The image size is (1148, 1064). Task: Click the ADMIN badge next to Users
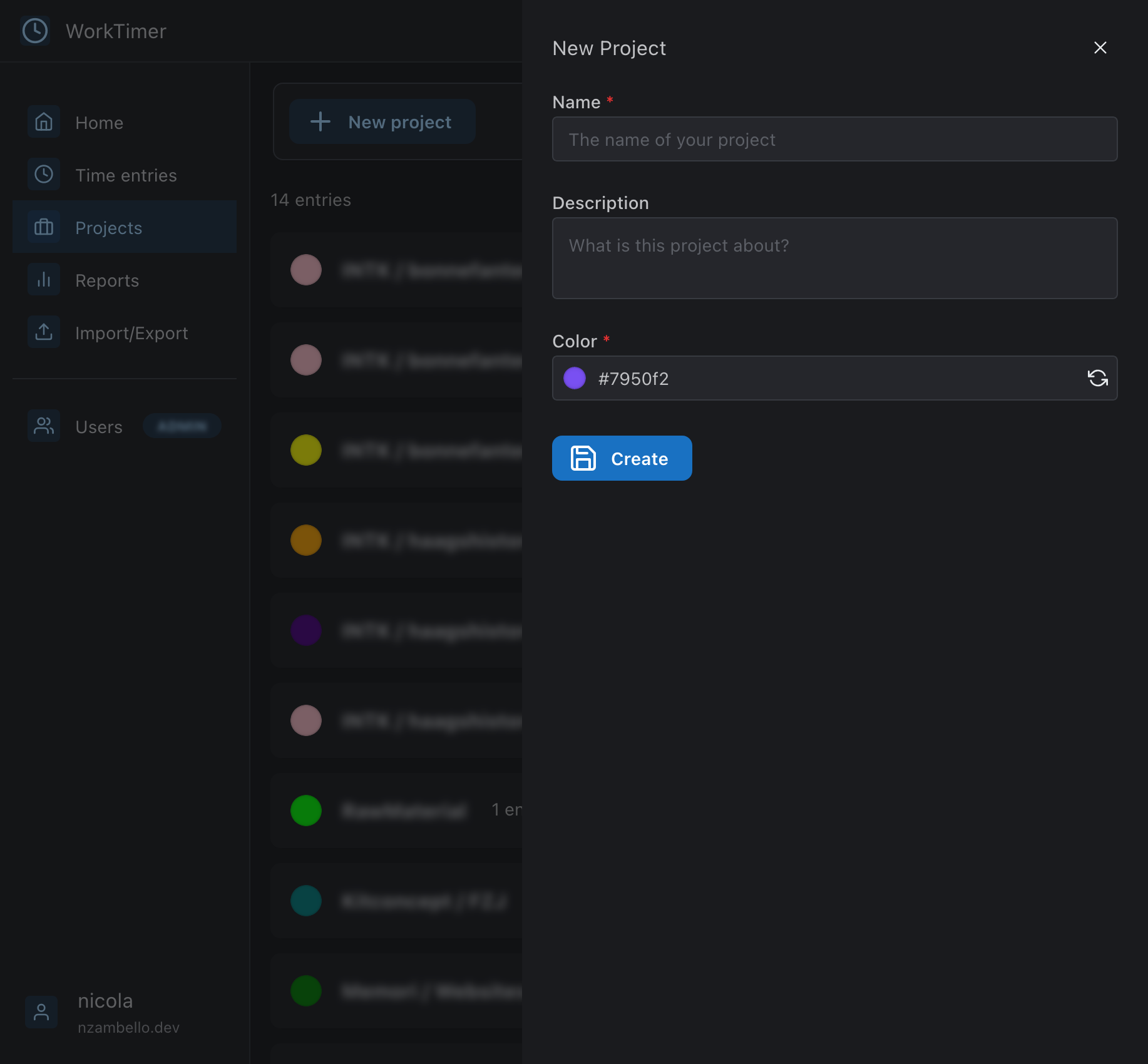coord(182,426)
